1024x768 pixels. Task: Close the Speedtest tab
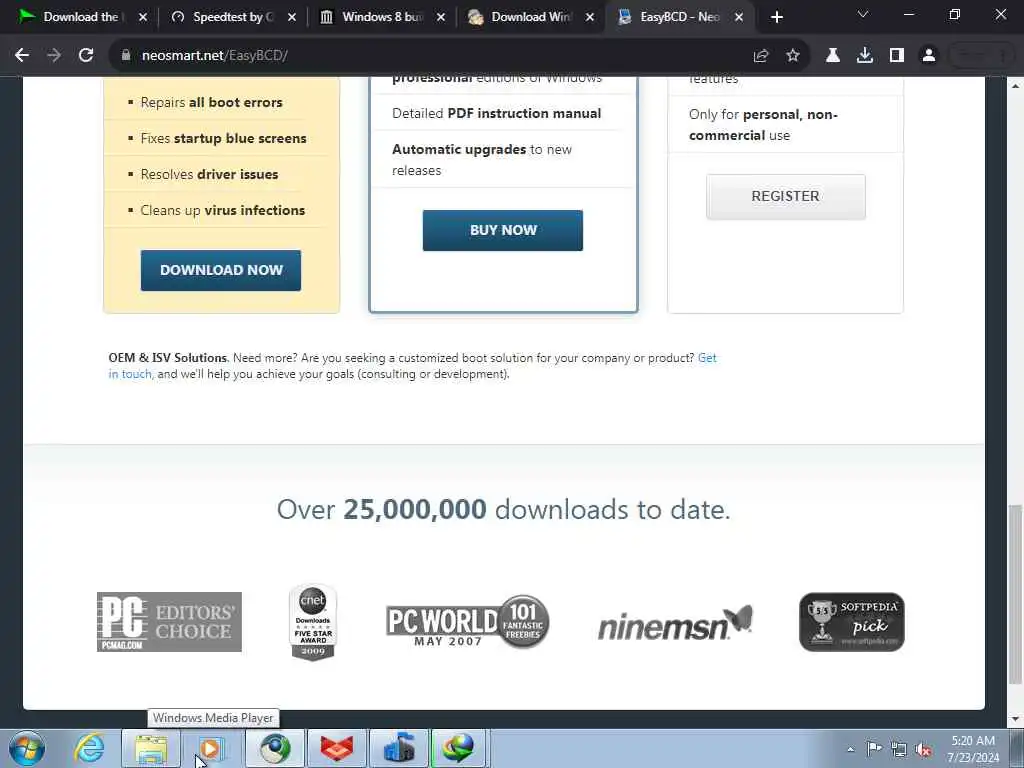[x=292, y=17]
